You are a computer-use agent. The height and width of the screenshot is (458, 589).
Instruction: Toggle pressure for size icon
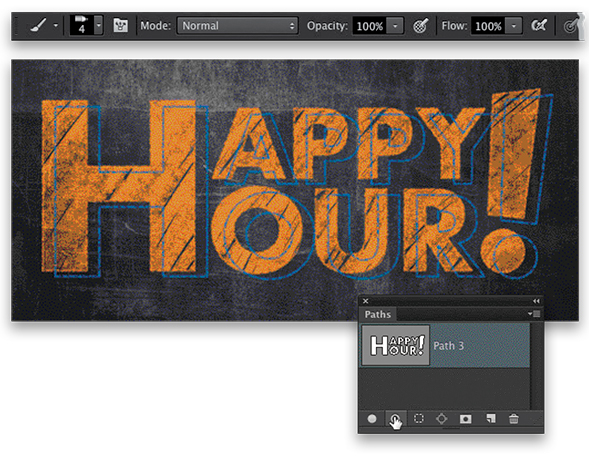tap(571, 26)
